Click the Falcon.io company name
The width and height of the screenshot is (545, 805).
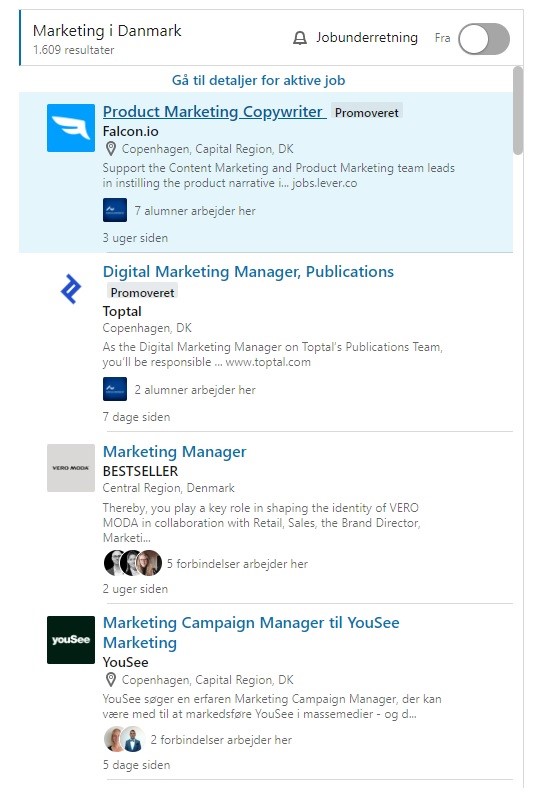click(x=130, y=131)
